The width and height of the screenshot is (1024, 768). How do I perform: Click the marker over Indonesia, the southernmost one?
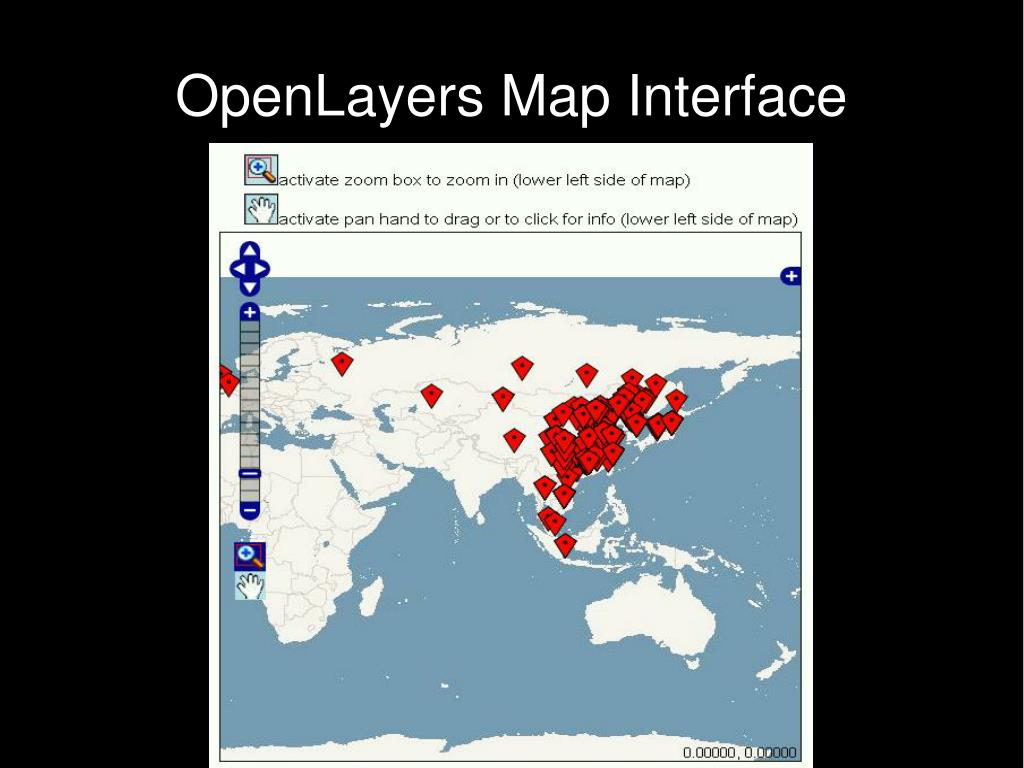click(565, 545)
